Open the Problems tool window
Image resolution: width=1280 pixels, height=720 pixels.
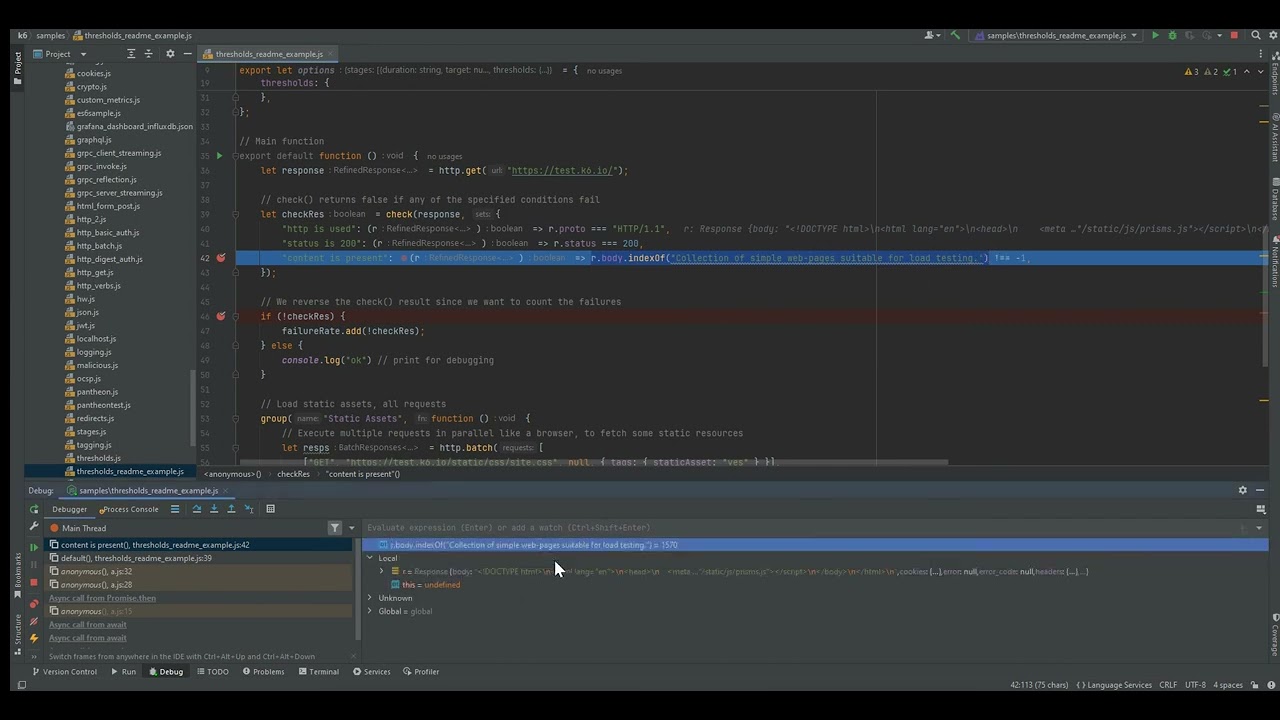coord(263,672)
